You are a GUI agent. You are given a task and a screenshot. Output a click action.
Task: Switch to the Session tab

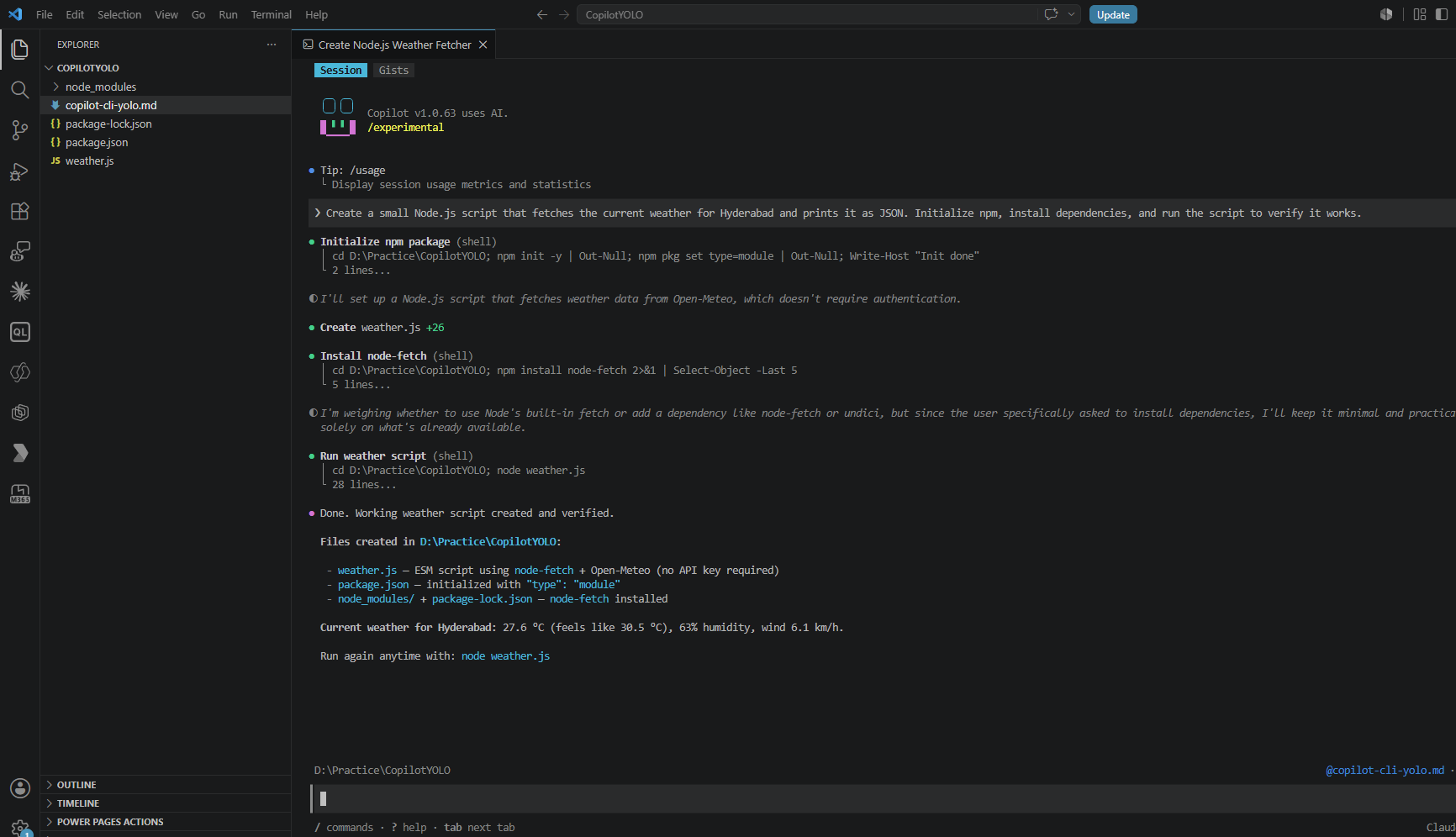[x=340, y=71]
